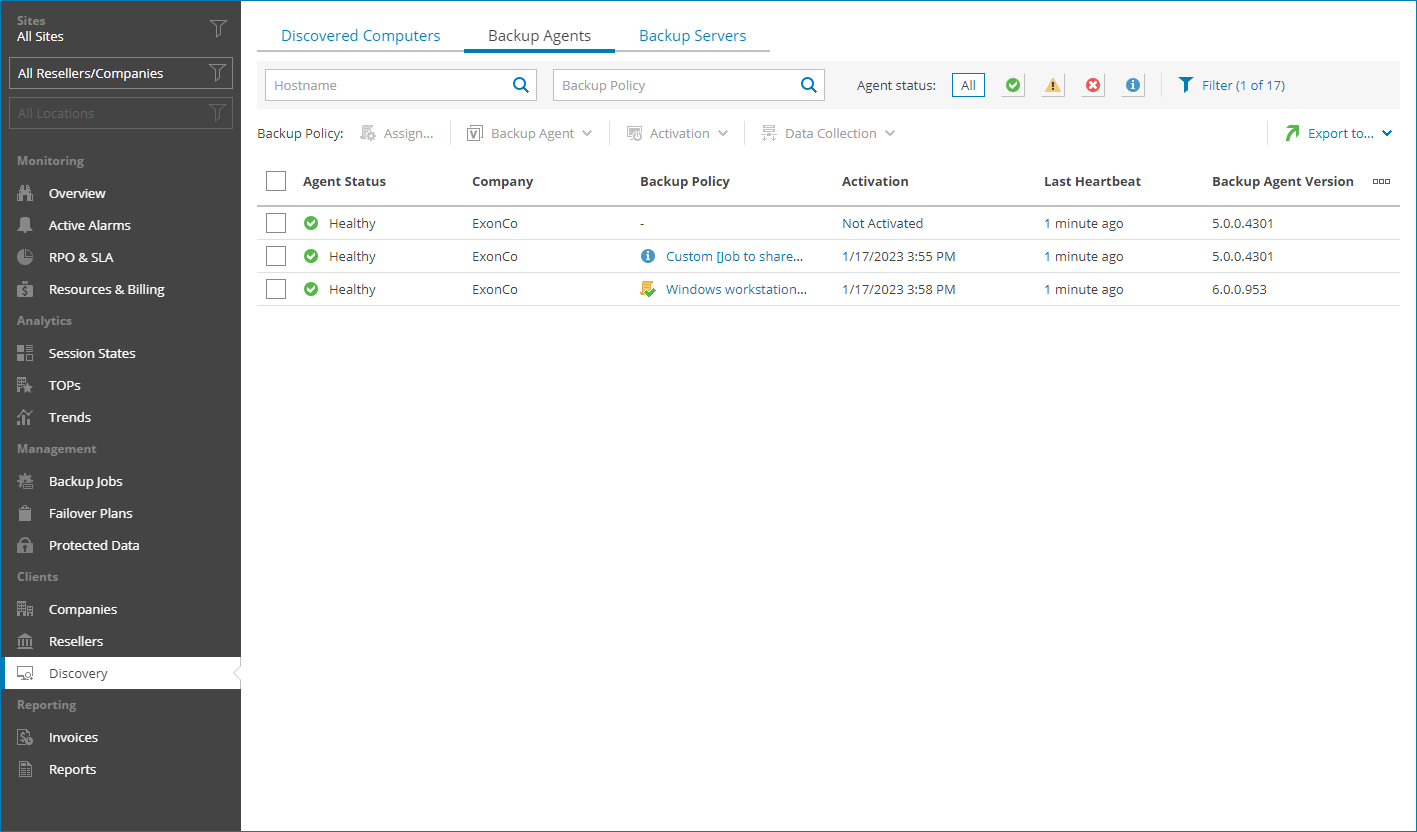Sort by Agent Status column header
The width and height of the screenshot is (1417, 832).
(x=344, y=181)
